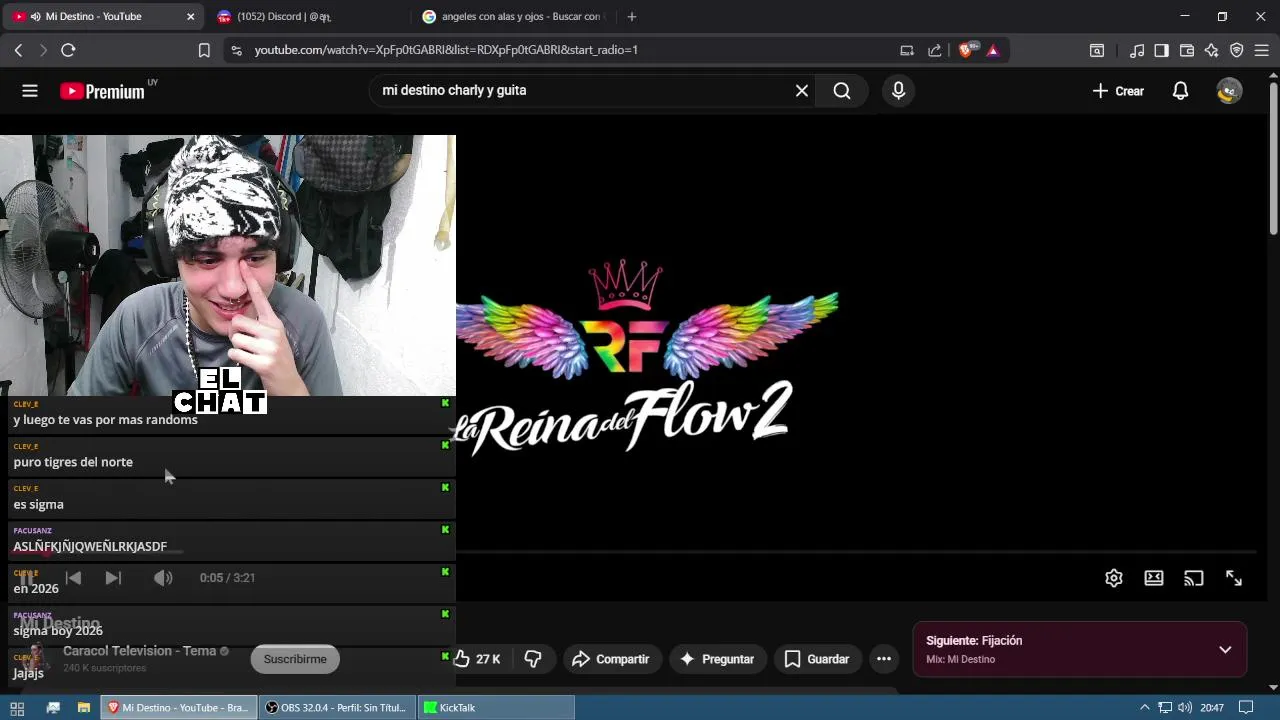The width and height of the screenshot is (1280, 720).
Task: Open the player settings gear
Action: pos(1114,578)
